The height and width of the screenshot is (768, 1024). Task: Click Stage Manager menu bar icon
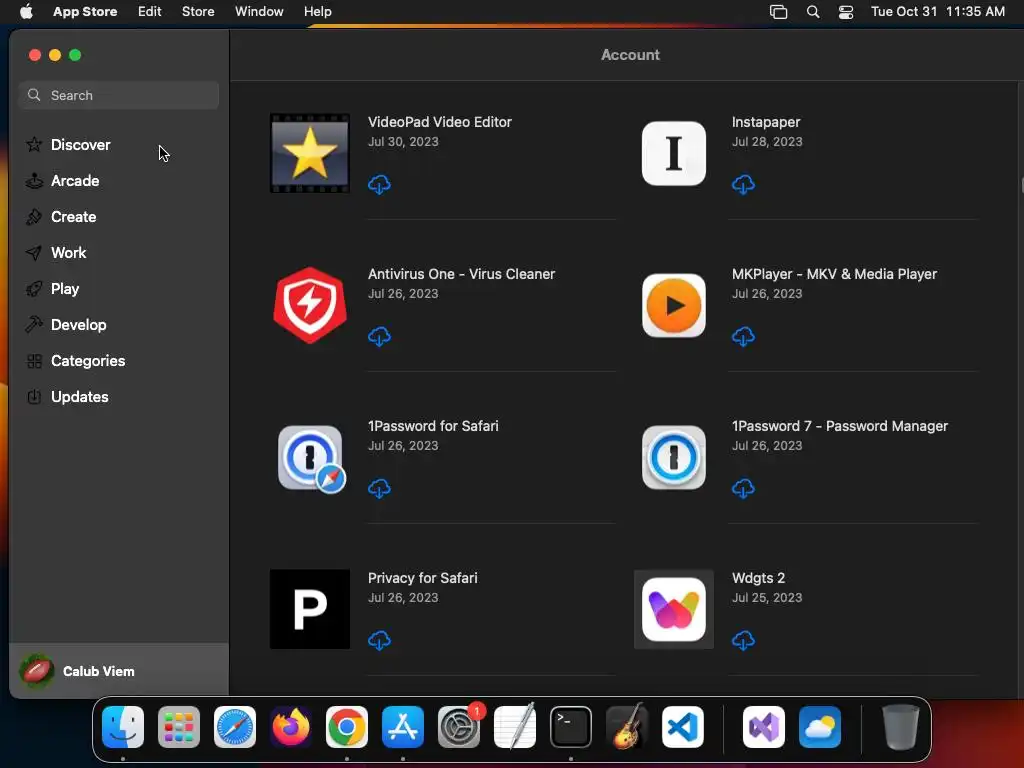pyautogui.click(x=778, y=12)
